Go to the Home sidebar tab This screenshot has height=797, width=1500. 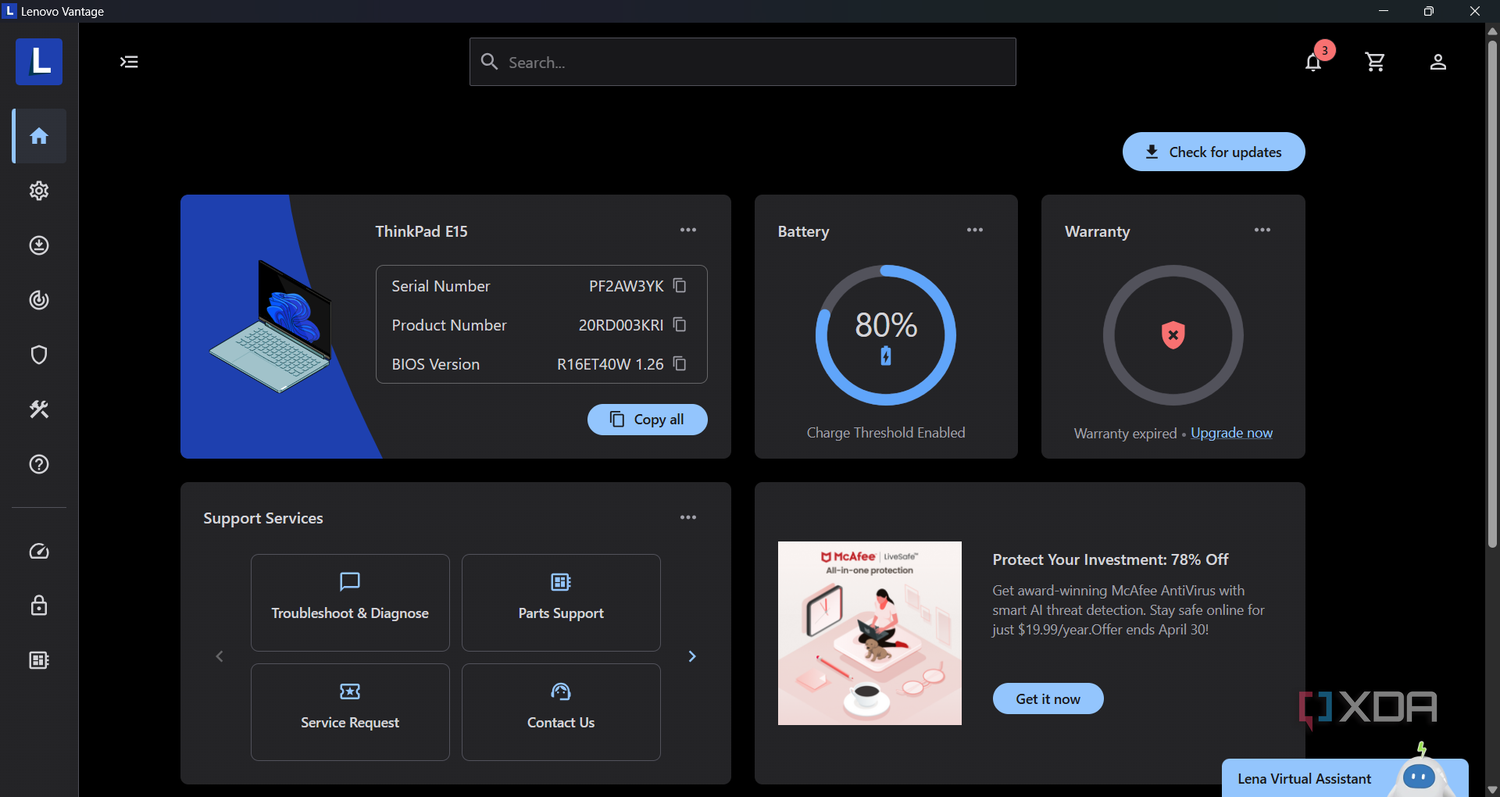(39, 136)
